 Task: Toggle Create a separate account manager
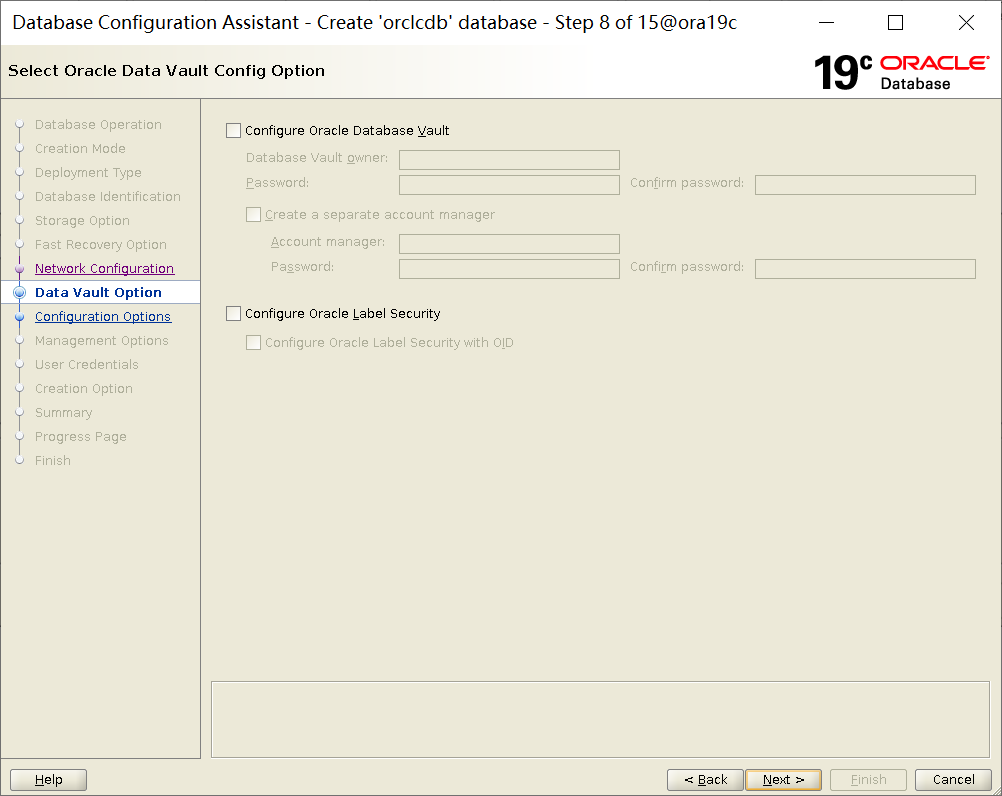click(x=254, y=215)
